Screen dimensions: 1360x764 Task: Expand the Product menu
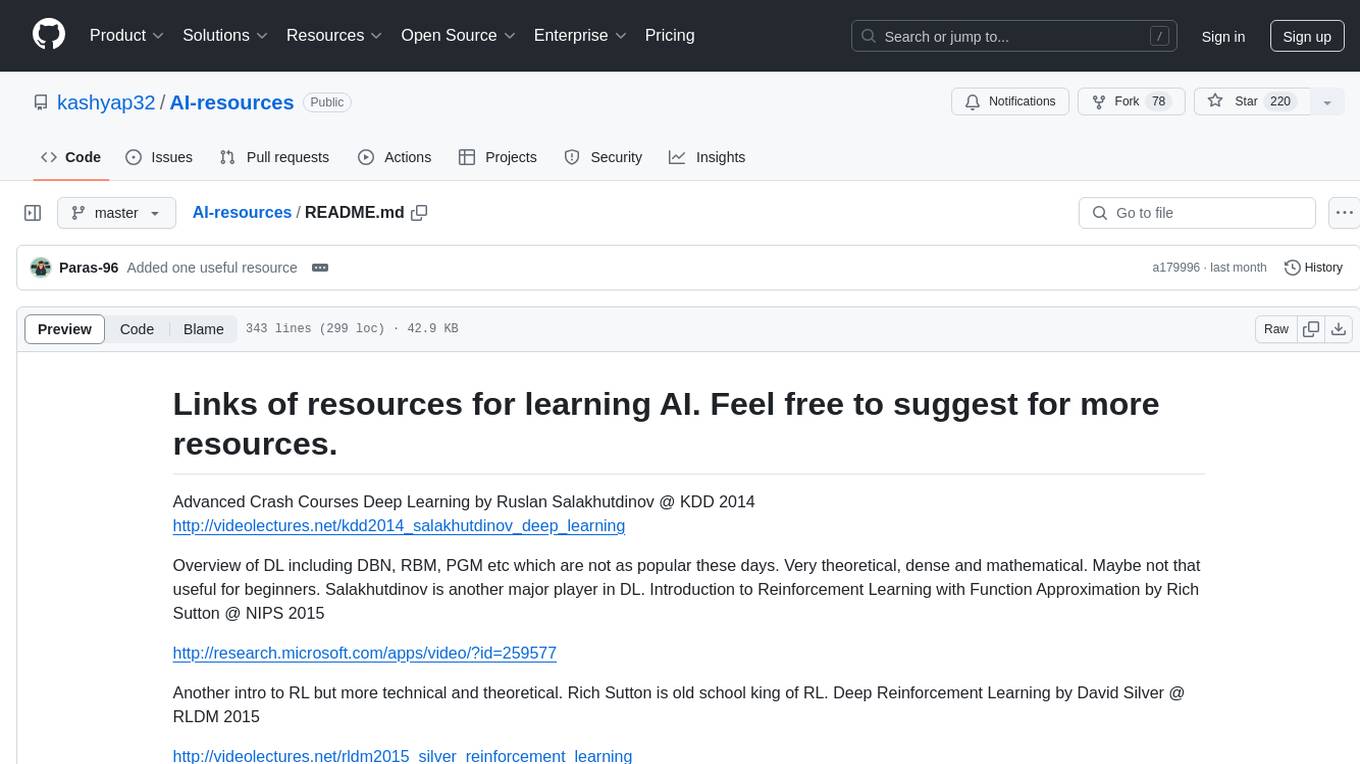click(x=127, y=35)
